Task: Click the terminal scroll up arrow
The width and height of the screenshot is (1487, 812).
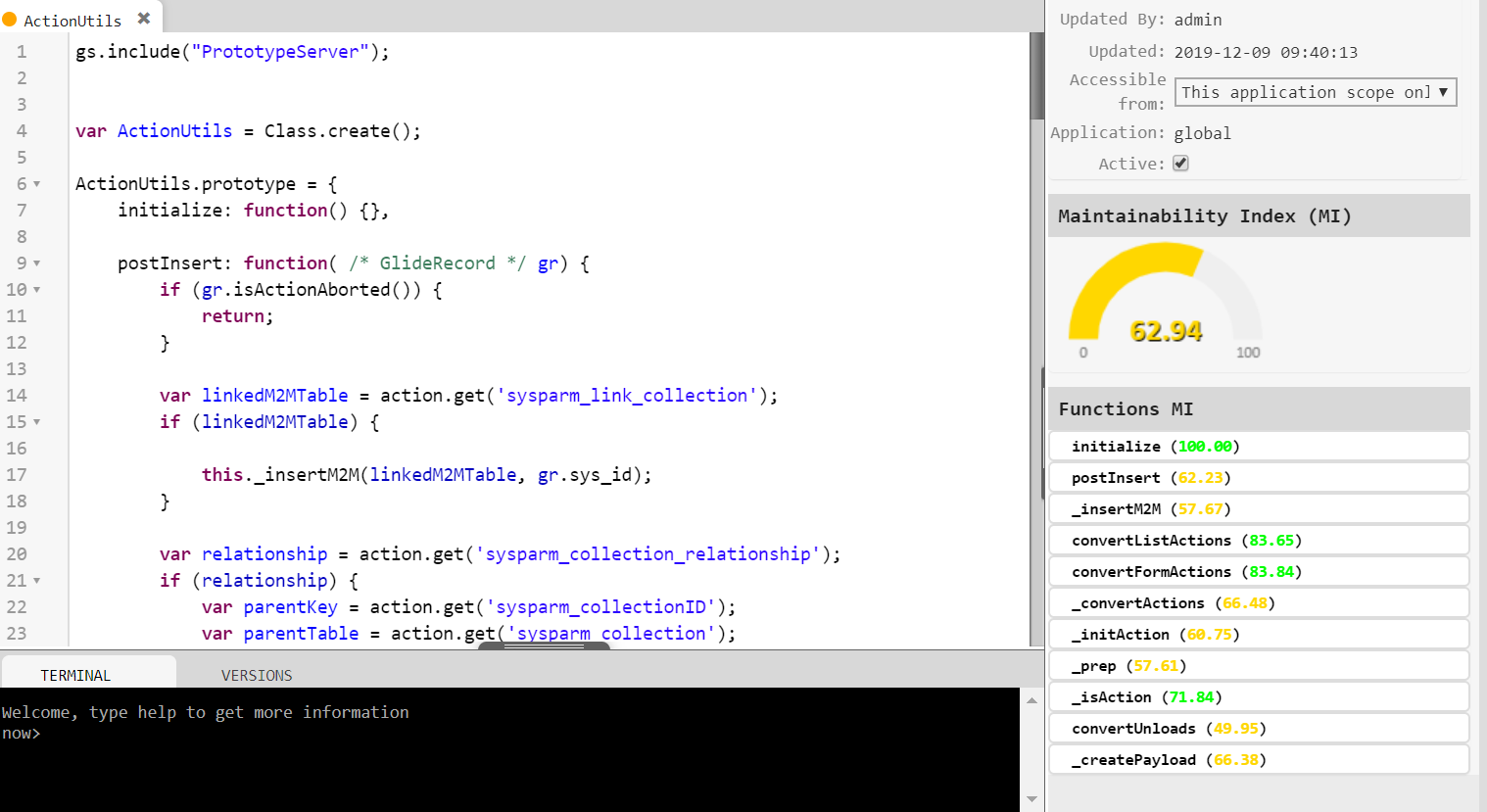Action: pyautogui.click(x=1031, y=700)
